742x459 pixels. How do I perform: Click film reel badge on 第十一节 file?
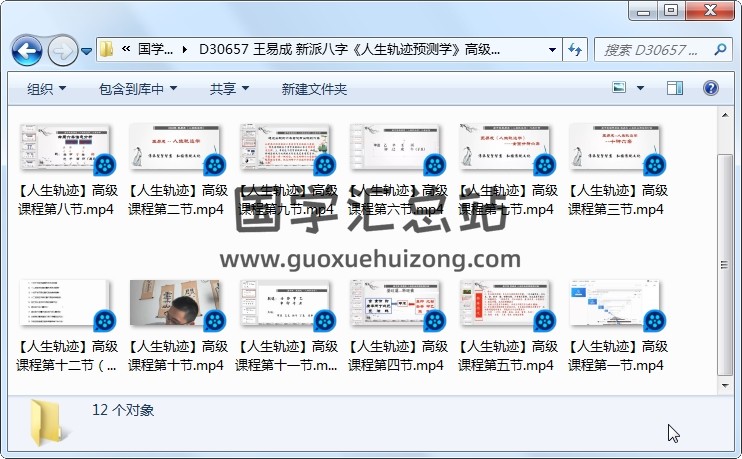(325, 321)
